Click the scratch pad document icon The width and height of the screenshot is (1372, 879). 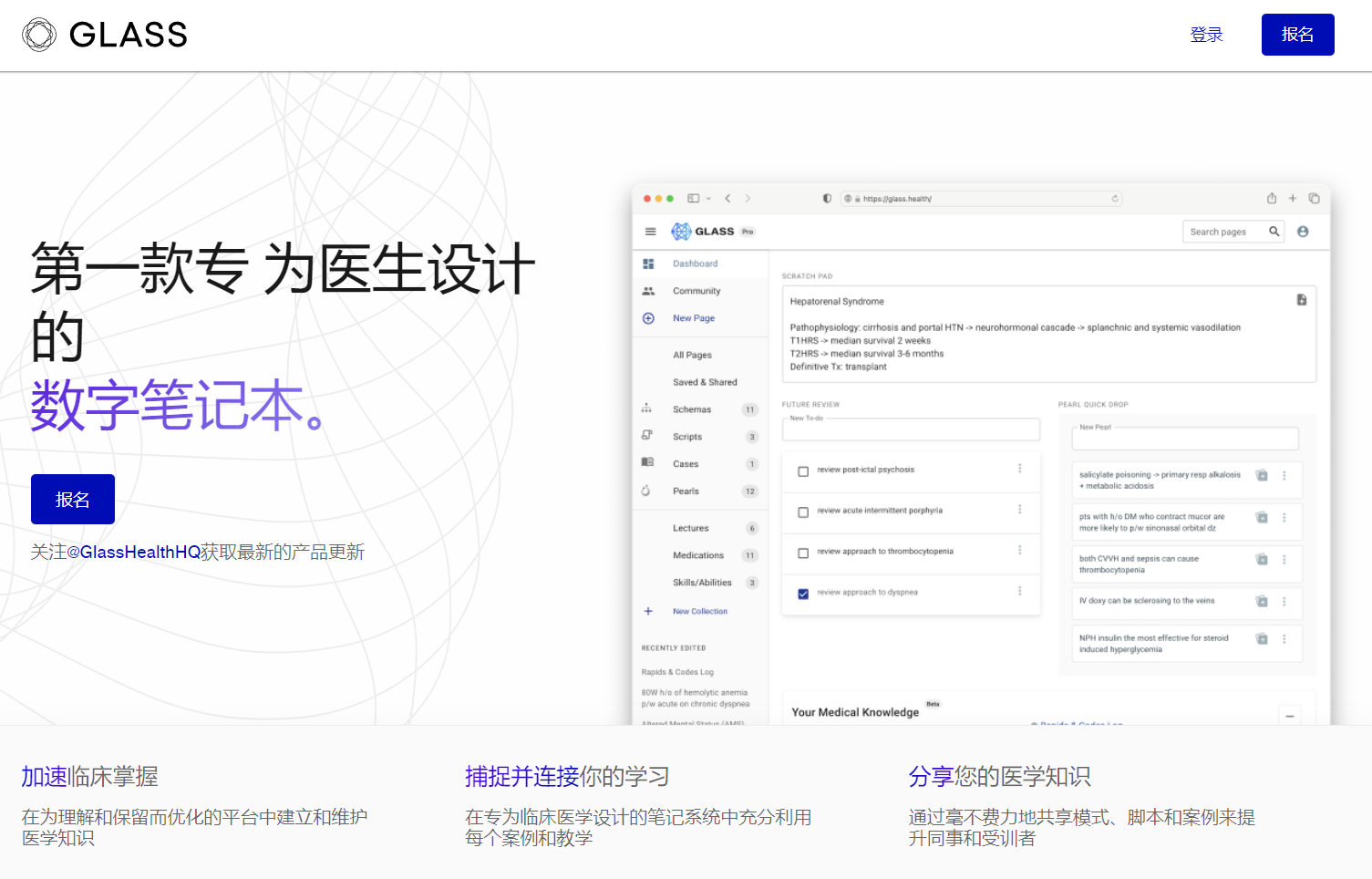pyautogui.click(x=1302, y=299)
